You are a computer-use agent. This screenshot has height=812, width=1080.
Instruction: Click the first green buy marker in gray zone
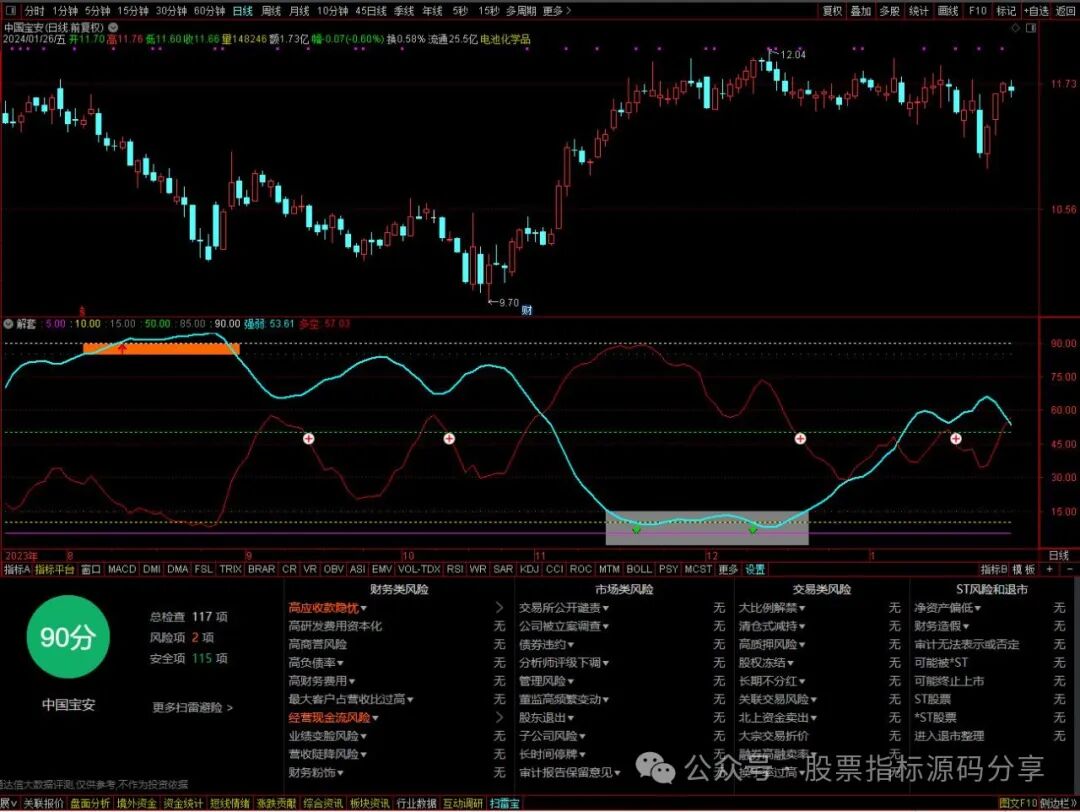pyautogui.click(x=636, y=529)
